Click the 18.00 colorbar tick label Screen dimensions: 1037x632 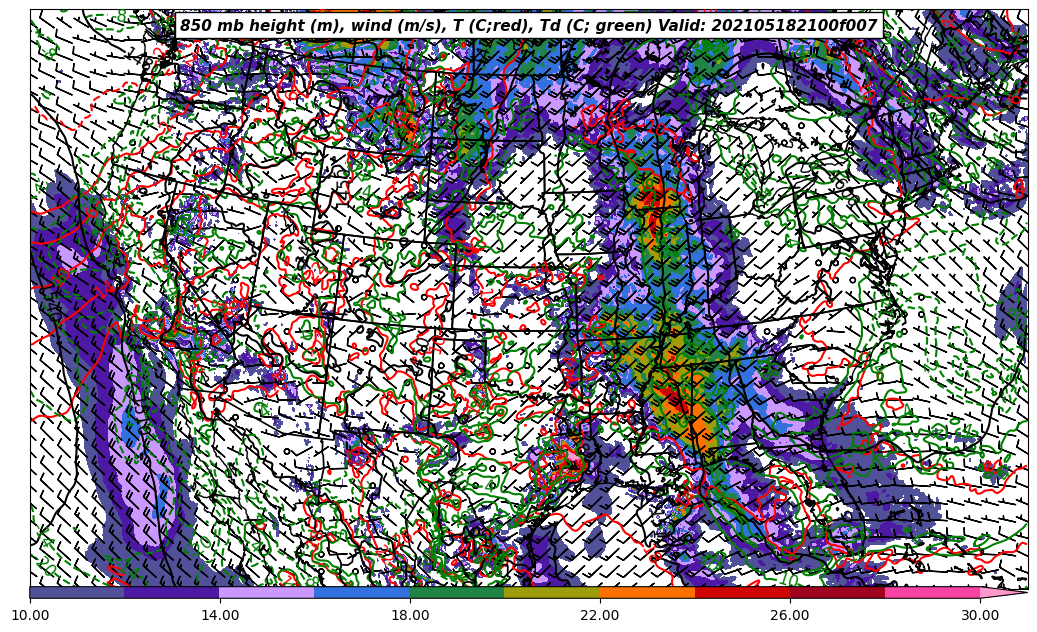tap(410, 616)
